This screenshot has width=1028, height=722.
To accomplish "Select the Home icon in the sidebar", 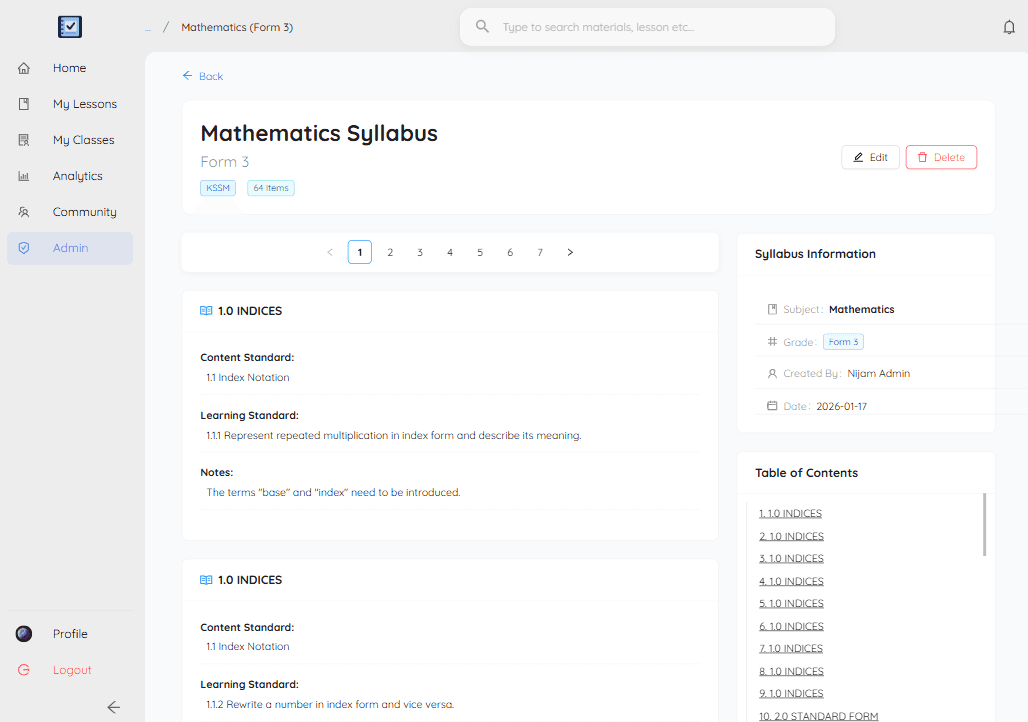I will (x=23, y=67).
